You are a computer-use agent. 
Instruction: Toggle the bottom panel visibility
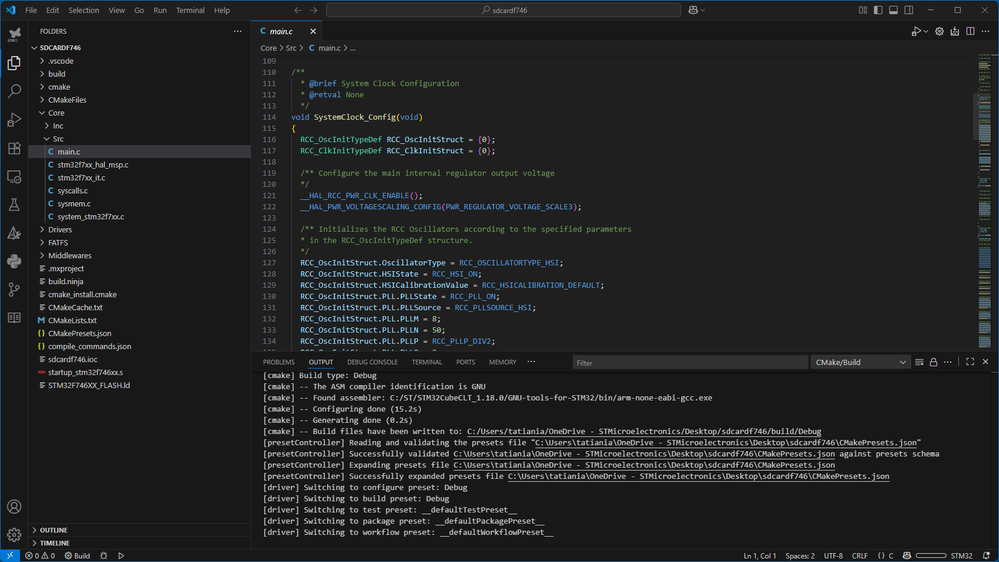pyautogui.click(x=893, y=10)
